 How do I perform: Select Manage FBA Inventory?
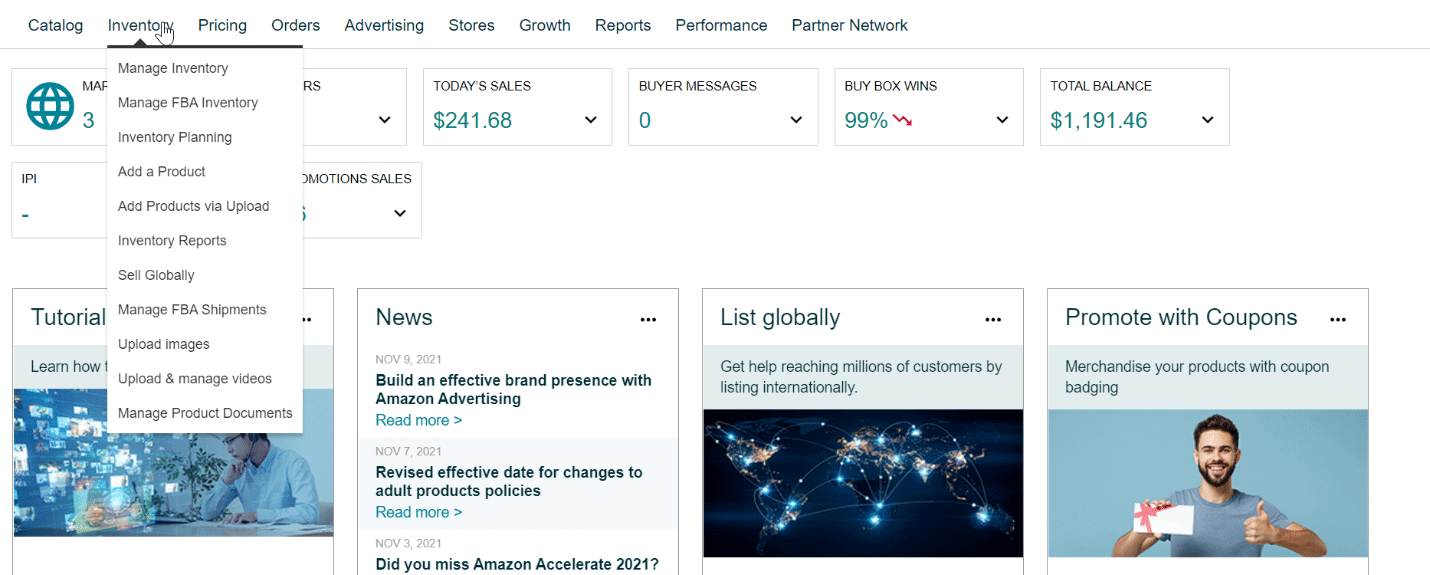click(x=188, y=102)
